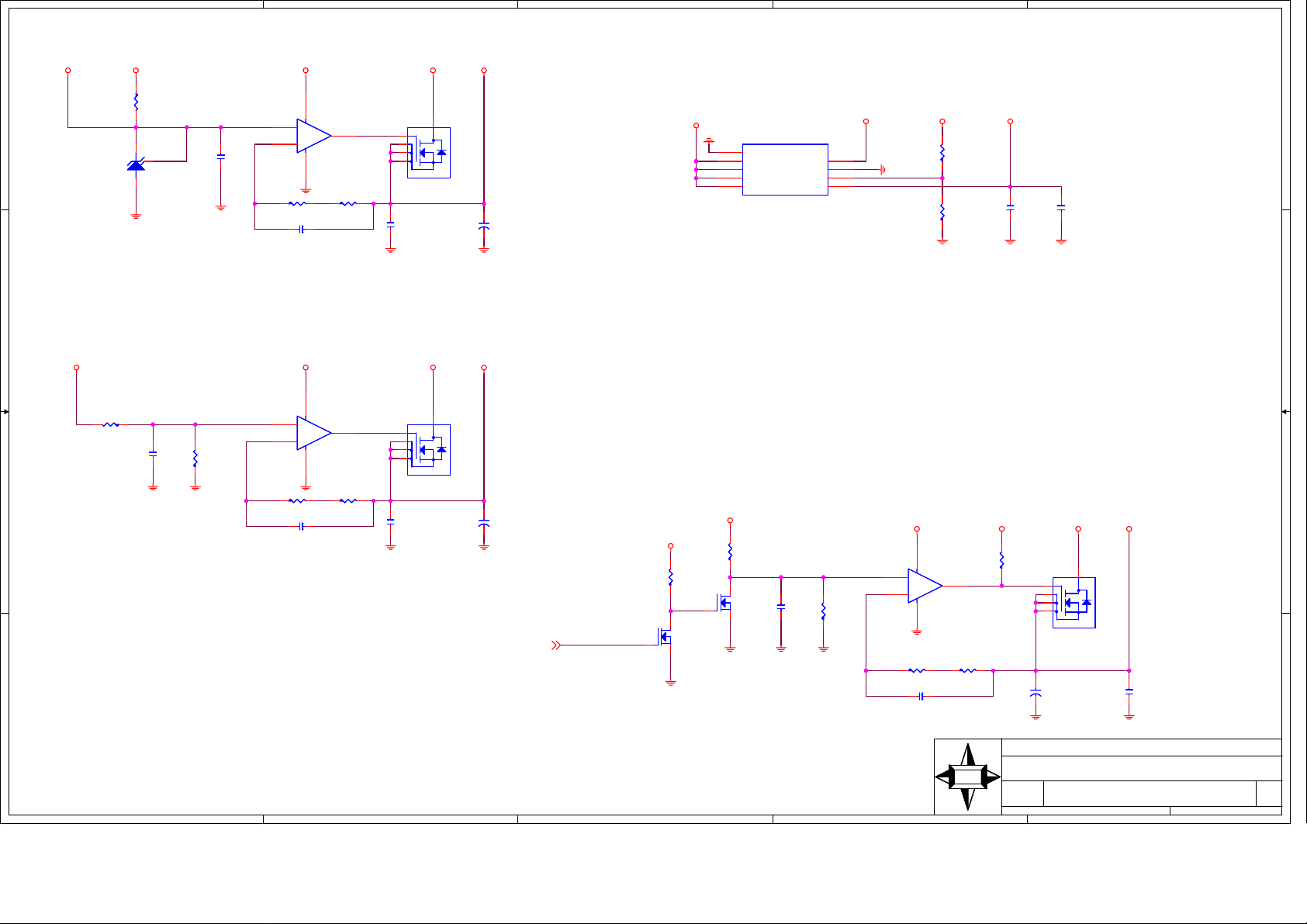Click the compass star logo in title block
This screenshot has width=1307, height=924.
tap(967, 777)
